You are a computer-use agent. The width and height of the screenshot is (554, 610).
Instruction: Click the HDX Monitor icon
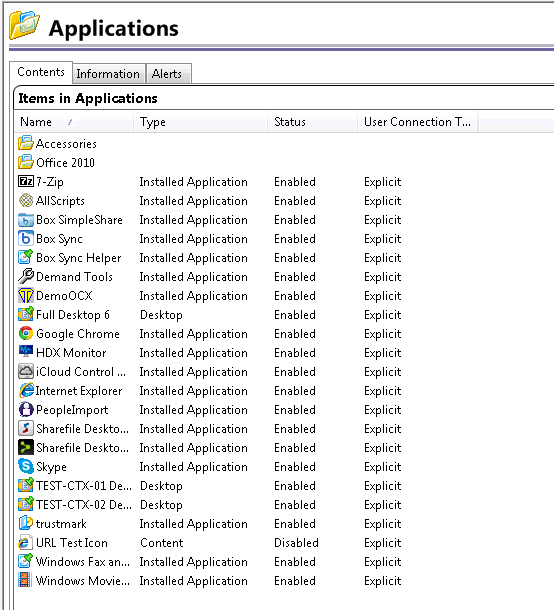click(26, 352)
